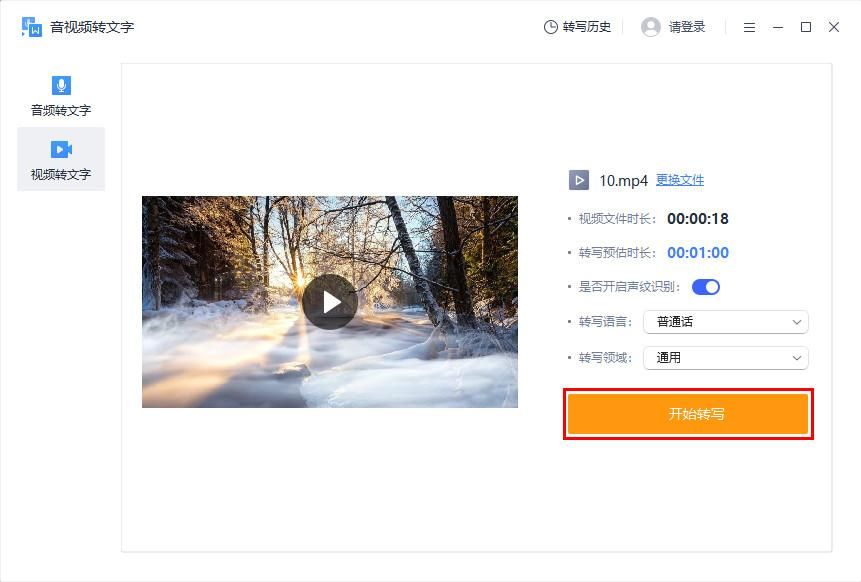Click the clock icon next to 转写历史
This screenshot has height=582, width=861.
click(x=550, y=27)
